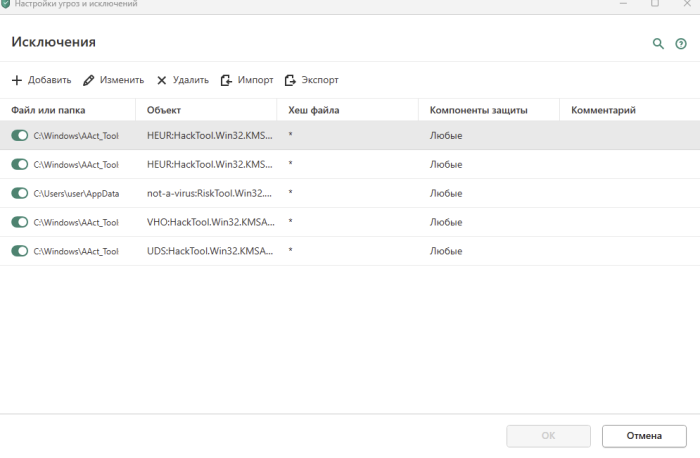
Task: Click the asterisk hash in the not-a-virus:RiskTool row
Action: point(290,192)
